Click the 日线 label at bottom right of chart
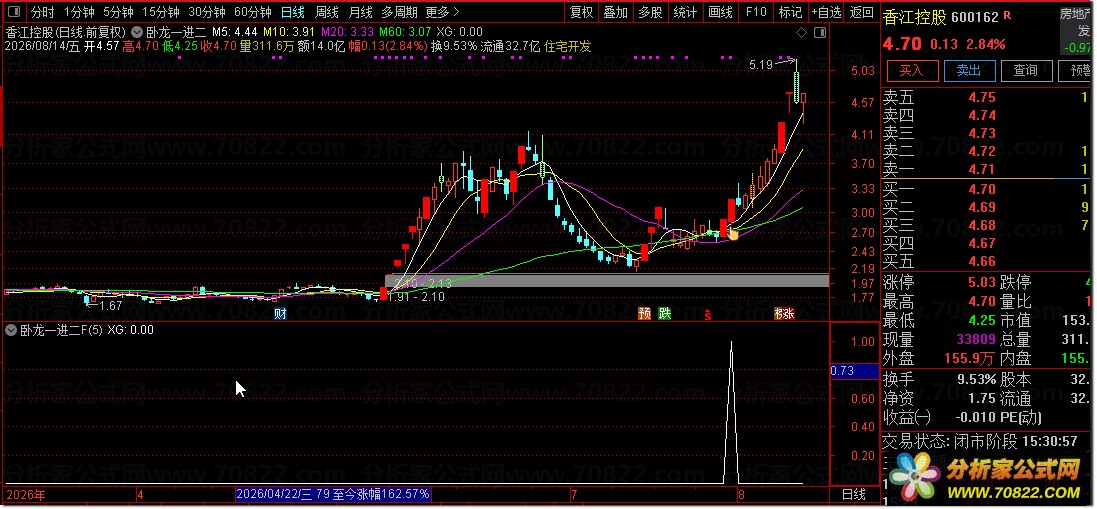This screenshot has height=509, width=1097. point(853,494)
